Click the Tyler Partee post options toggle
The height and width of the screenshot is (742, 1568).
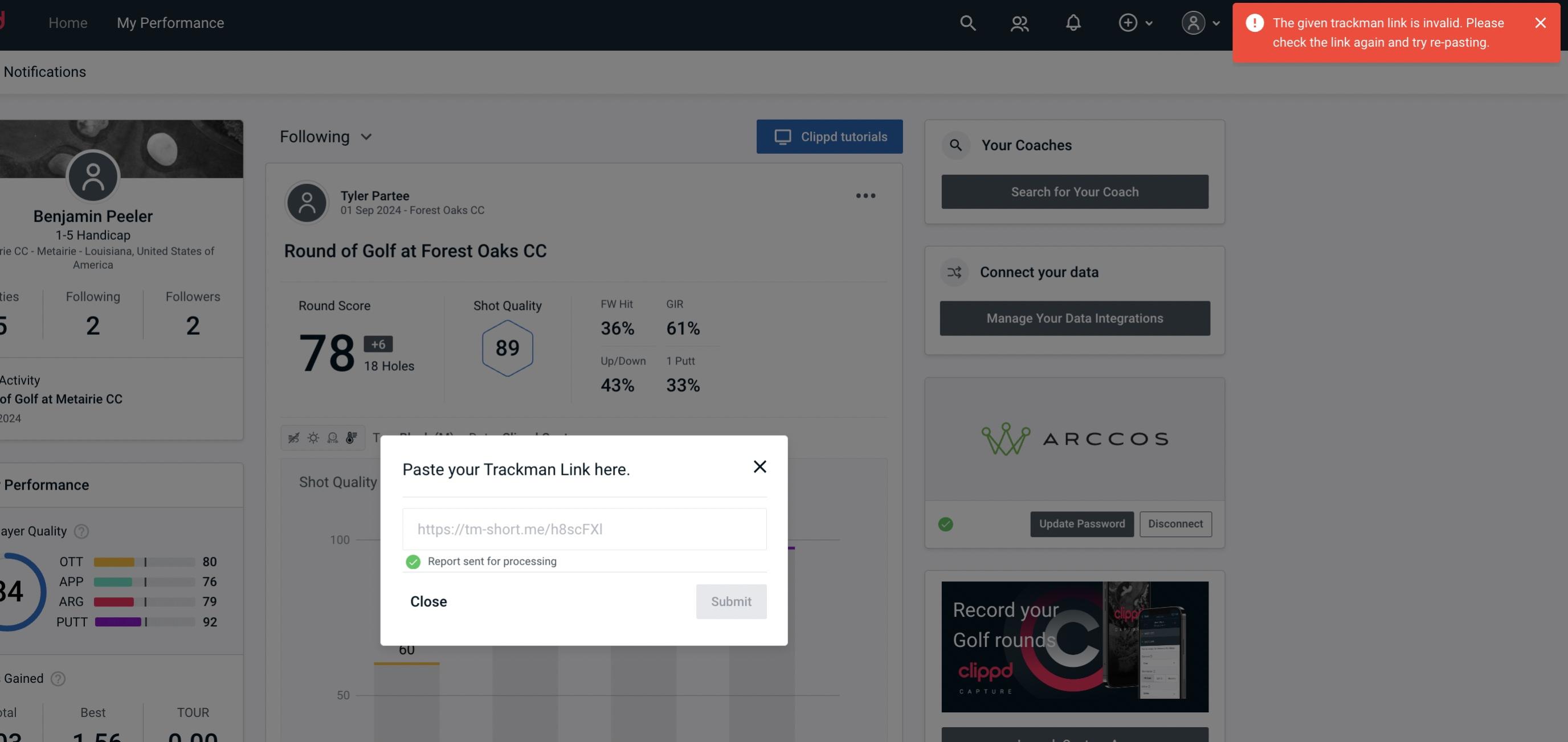tap(865, 195)
